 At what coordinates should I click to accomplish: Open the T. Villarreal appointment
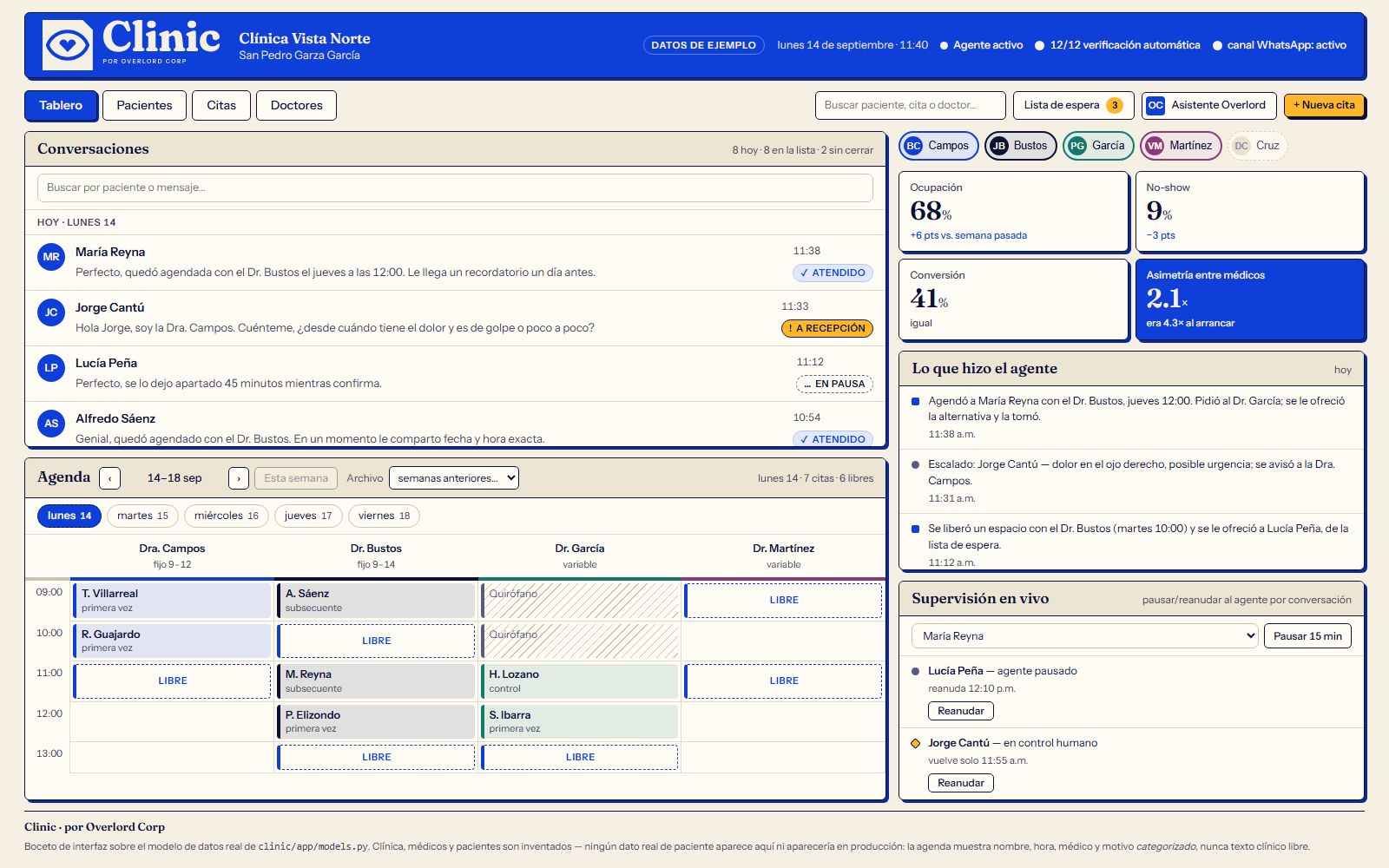pyautogui.click(x=173, y=601)
